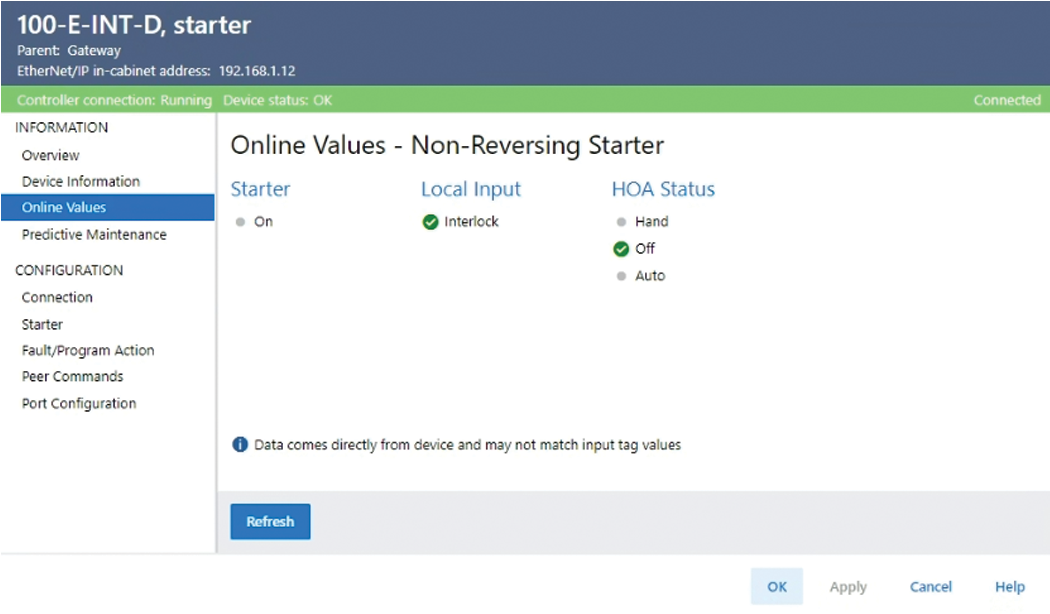1050x614 pixels.
Task: Open Port Configuration page
Action: (78, 403)
